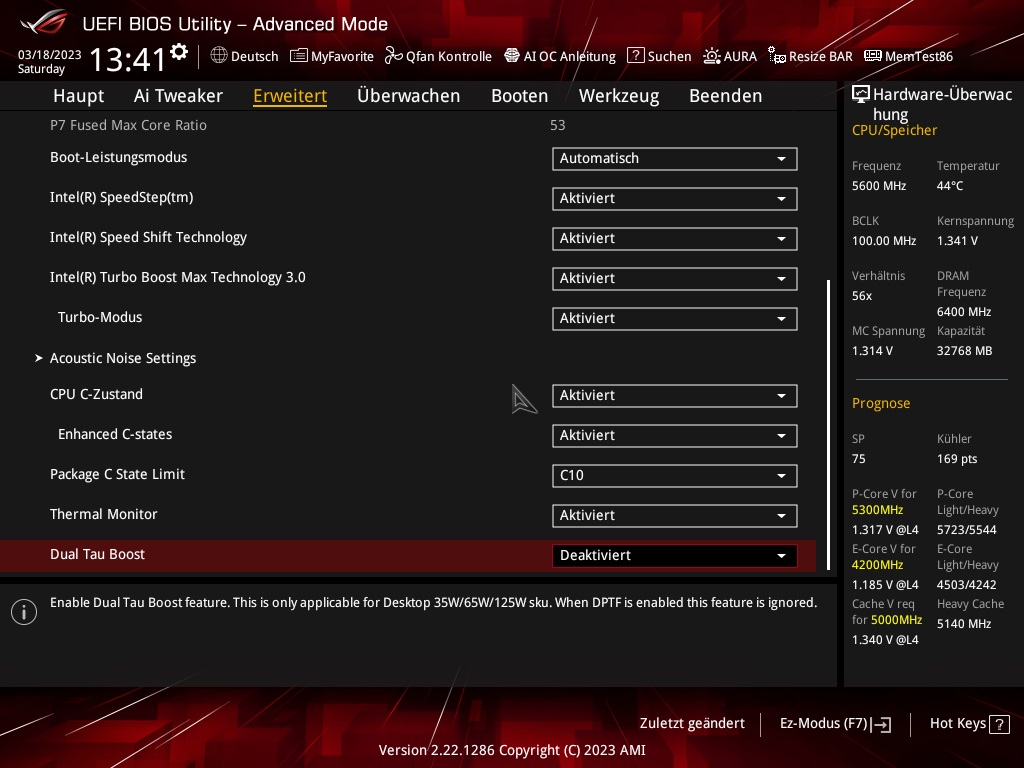Viewport: 1024px width, 768px height.
Task: Open AURA lighting icon
Action: click(712, 56)
